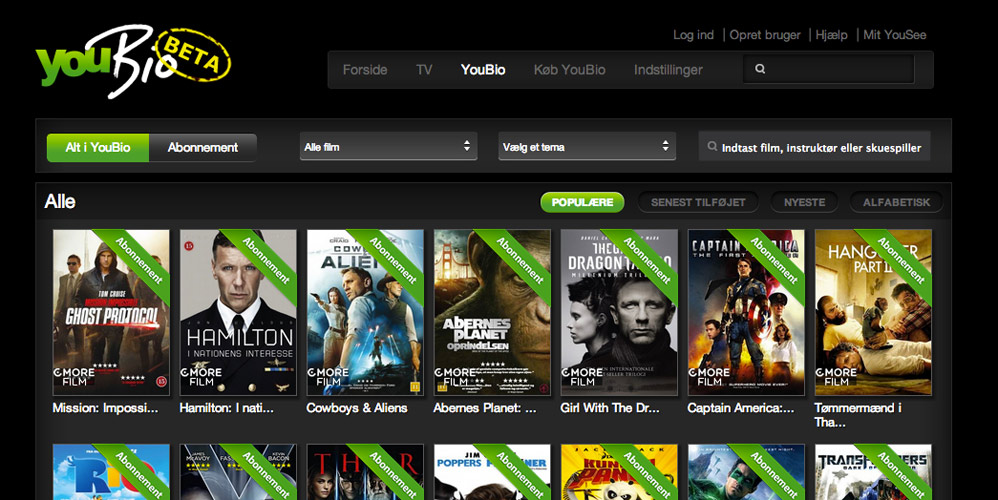Open the Thor movie poster
Image resolution: width=998 pixels, height=500 pixels.
pos(365,472)
